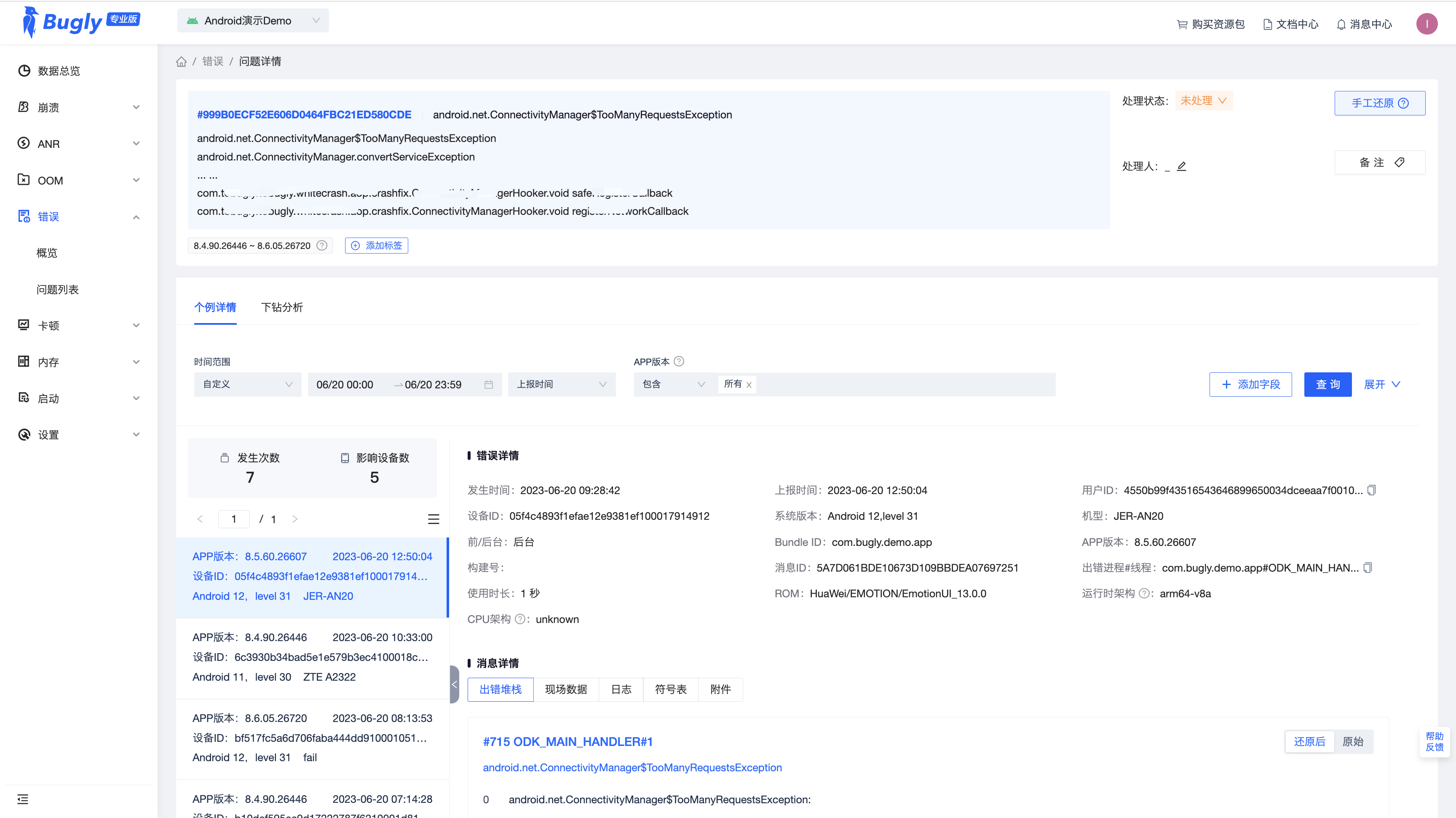Remove the 所有 version tag
1456x818 pixels.
click(749, 385)
